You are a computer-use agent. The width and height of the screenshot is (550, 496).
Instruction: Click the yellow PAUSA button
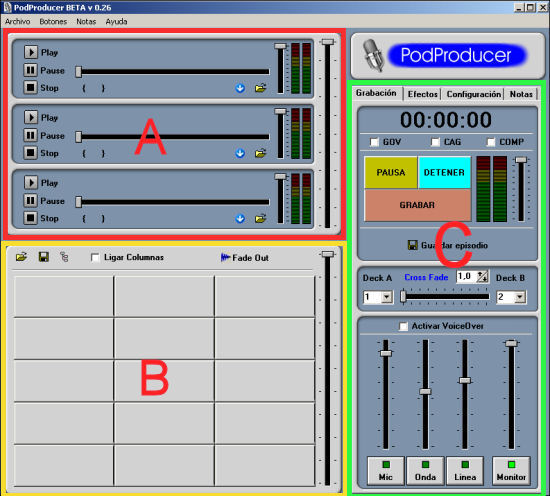tap(391, 172)
